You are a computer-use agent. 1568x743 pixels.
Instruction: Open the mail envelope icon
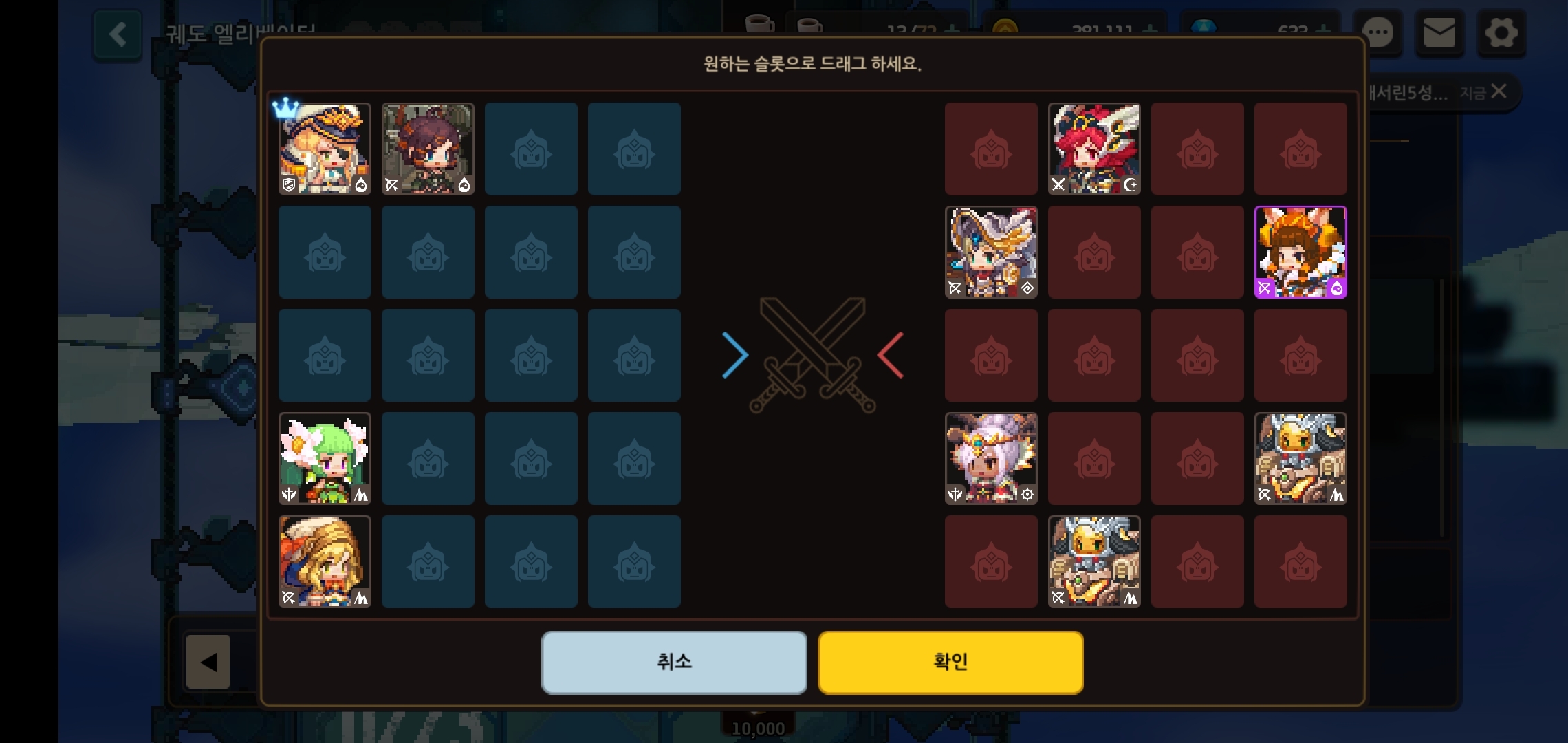pos(1439,32)
